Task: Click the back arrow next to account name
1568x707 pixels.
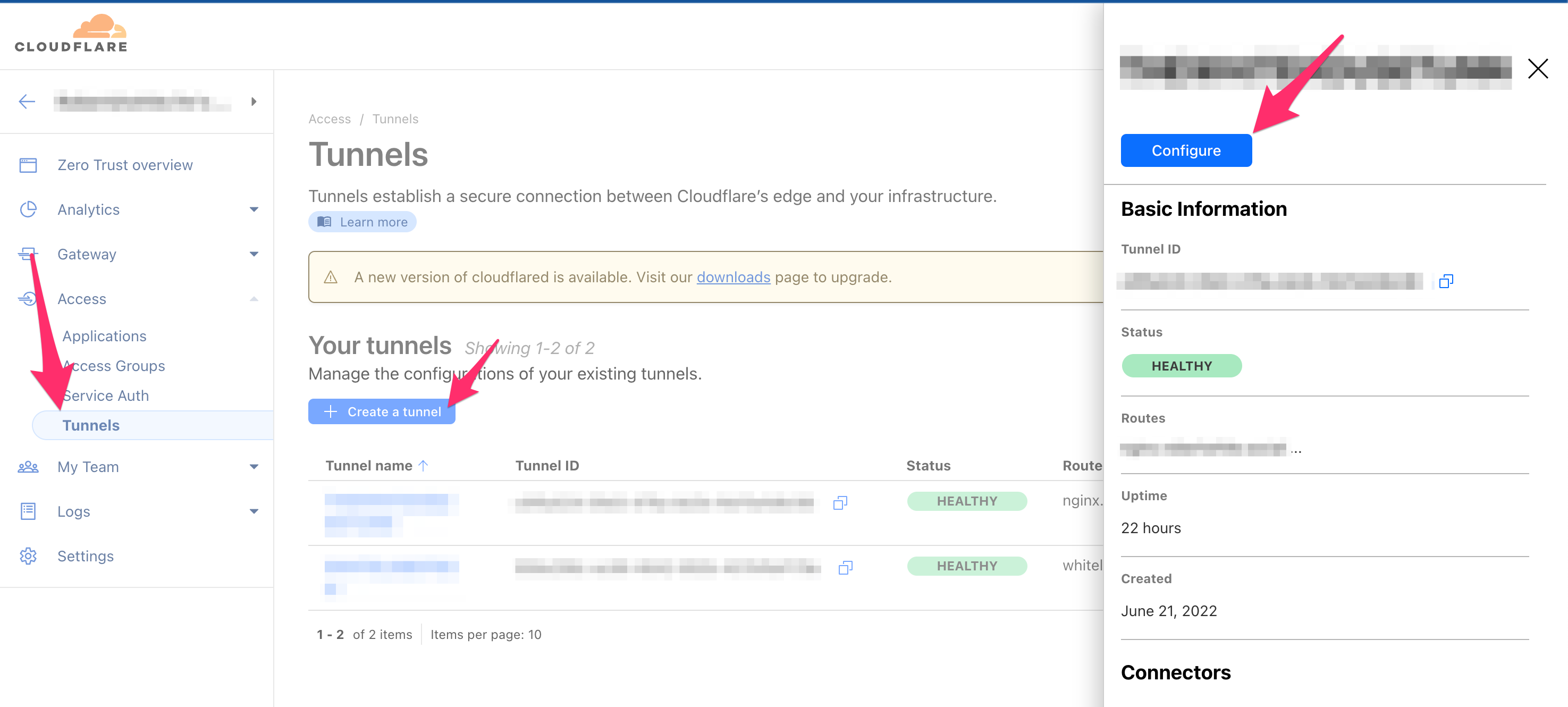Action: click(x=27, y=101)
